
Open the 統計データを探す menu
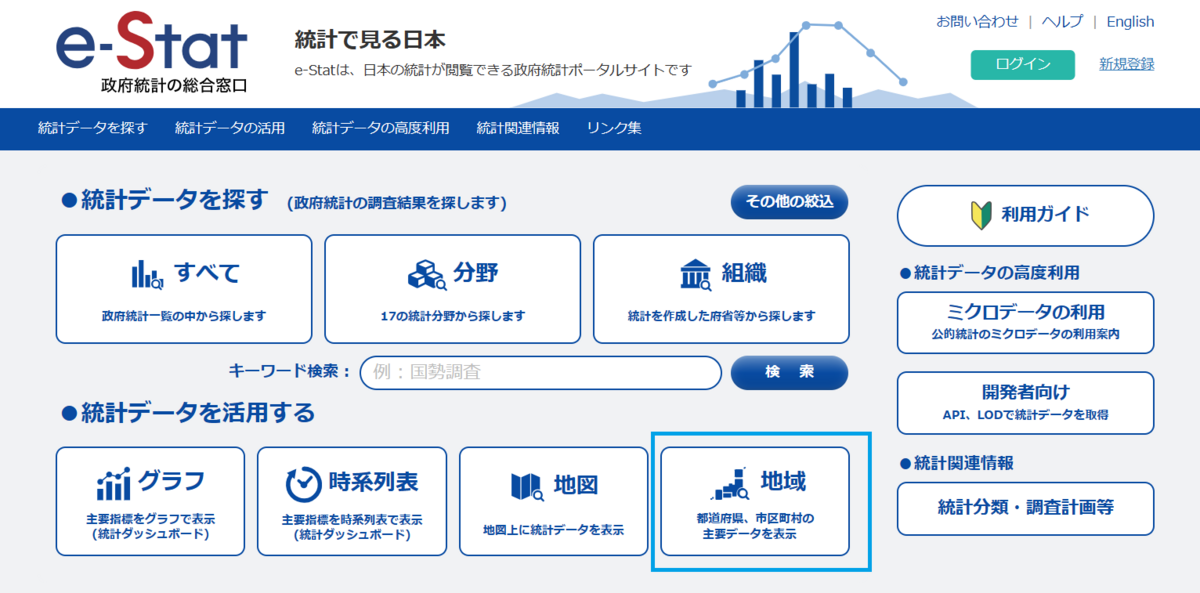(x=92, y=128)
